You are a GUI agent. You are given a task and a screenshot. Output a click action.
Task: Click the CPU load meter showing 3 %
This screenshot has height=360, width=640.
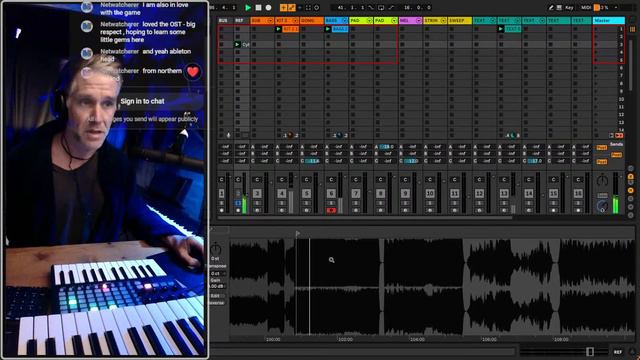[x=602, y=7]
